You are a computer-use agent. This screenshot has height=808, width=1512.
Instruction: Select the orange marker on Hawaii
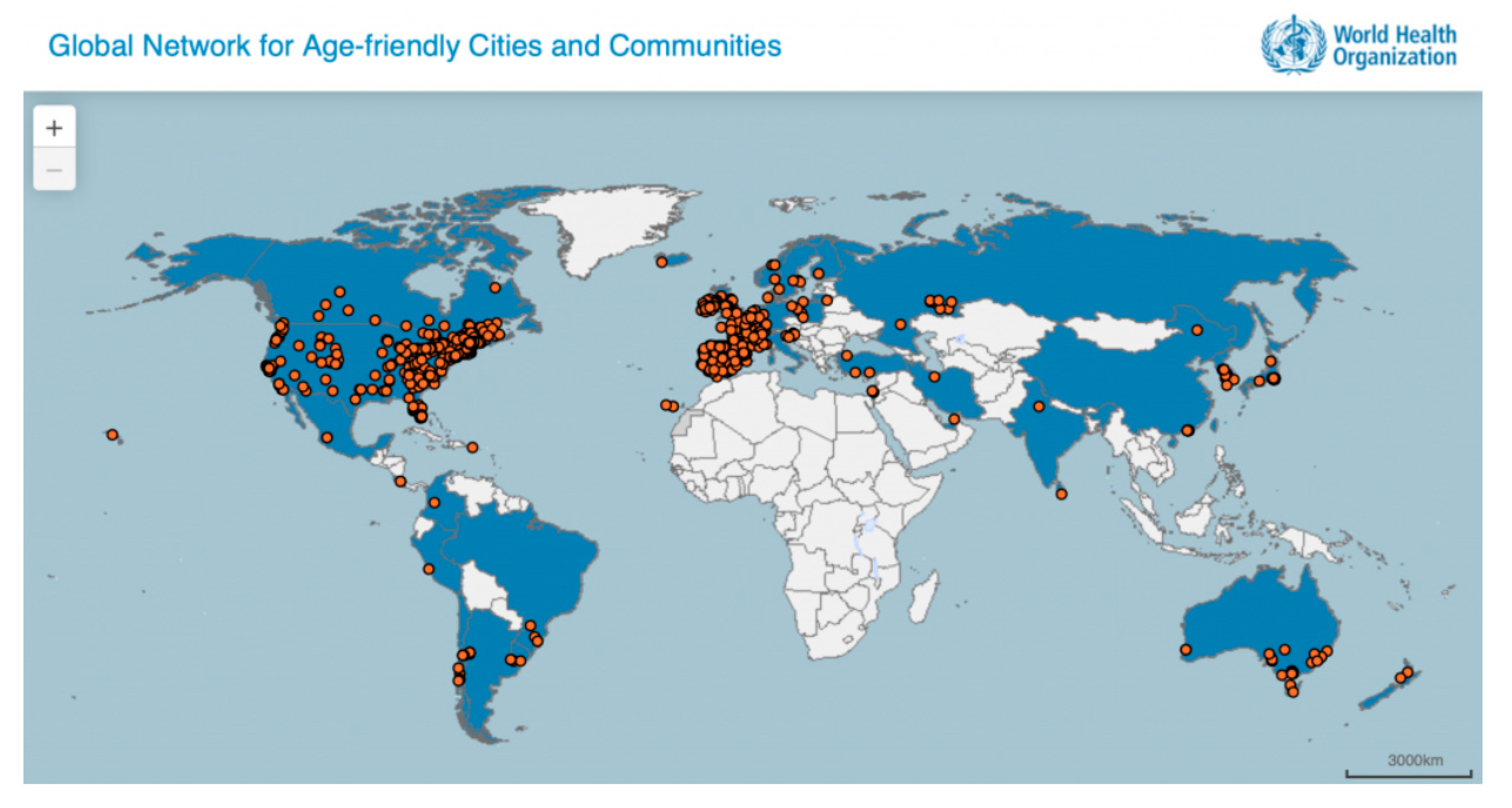click(x=112, y=435)
